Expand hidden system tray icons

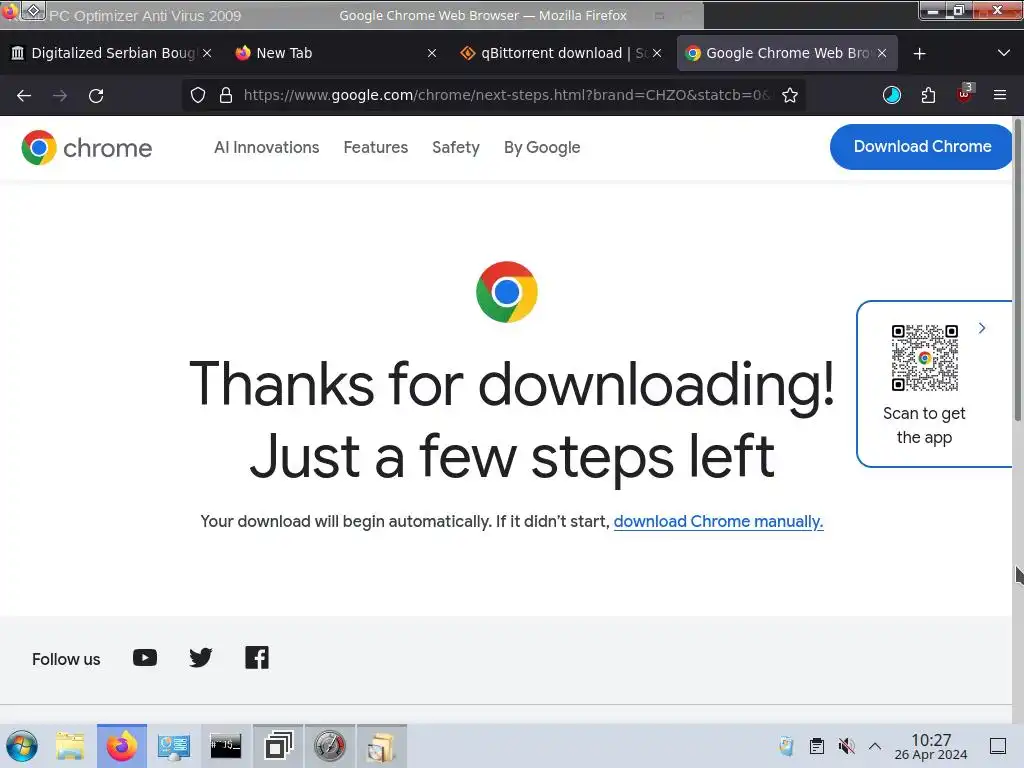tap(875, 746)
